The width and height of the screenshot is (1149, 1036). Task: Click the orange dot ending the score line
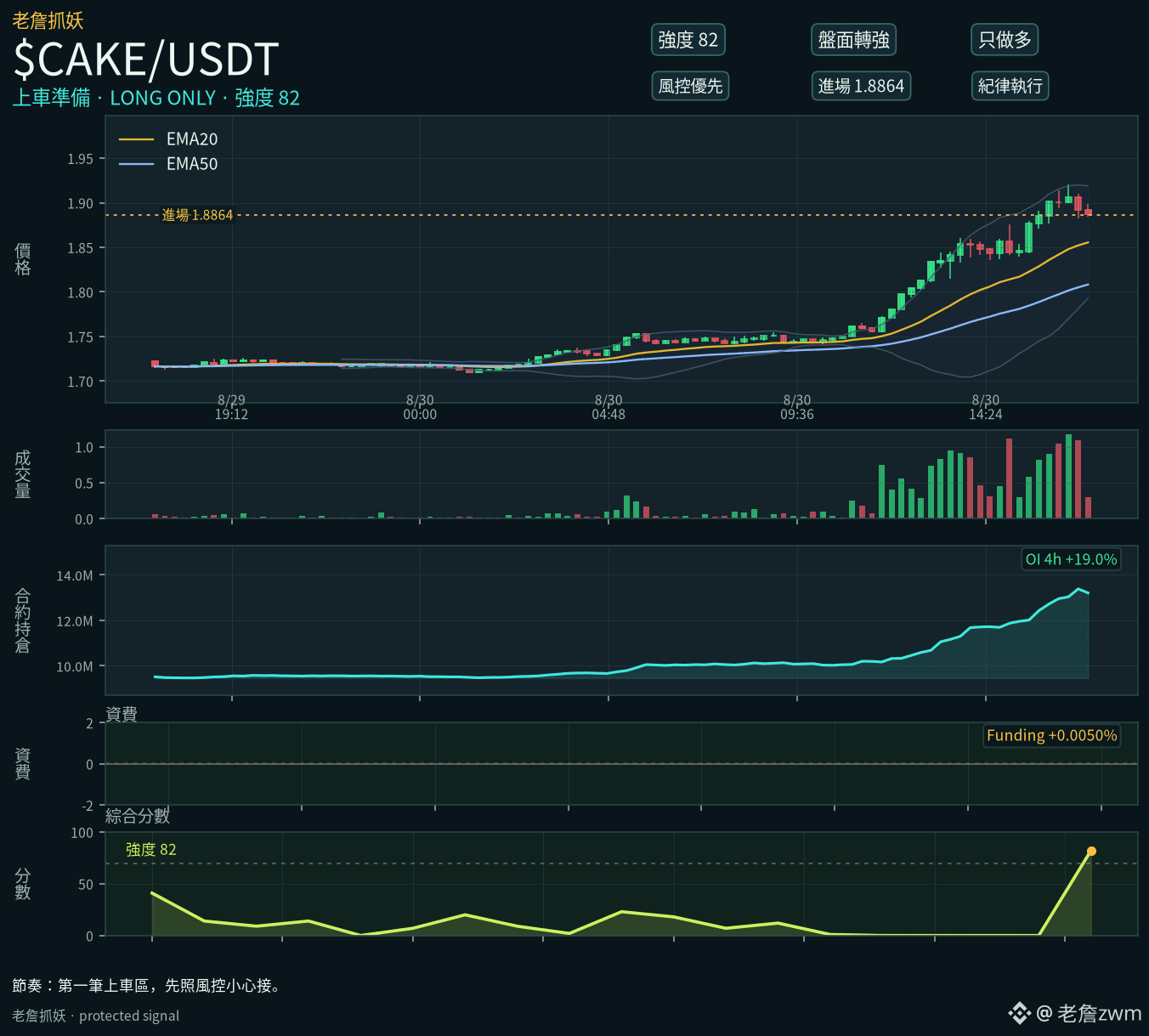coord(1091,851)
